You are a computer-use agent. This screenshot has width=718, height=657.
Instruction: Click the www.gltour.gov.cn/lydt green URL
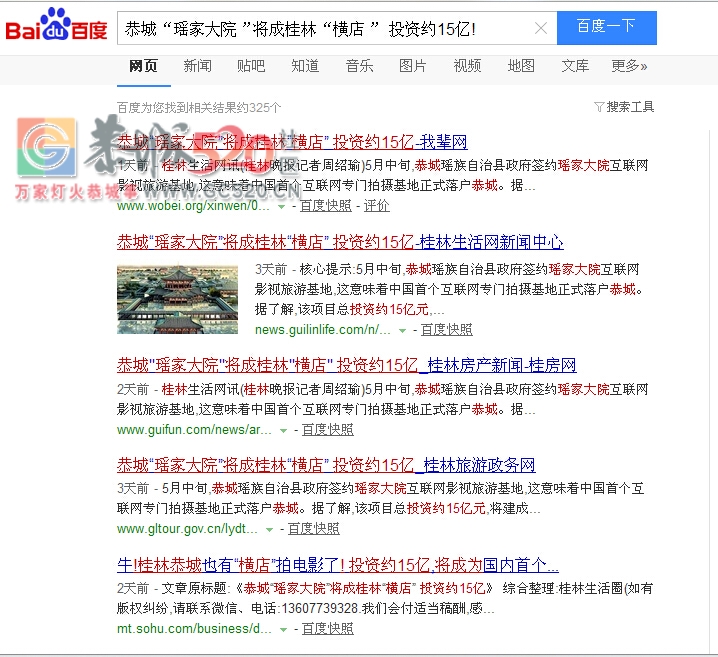(x=187, y=529)
